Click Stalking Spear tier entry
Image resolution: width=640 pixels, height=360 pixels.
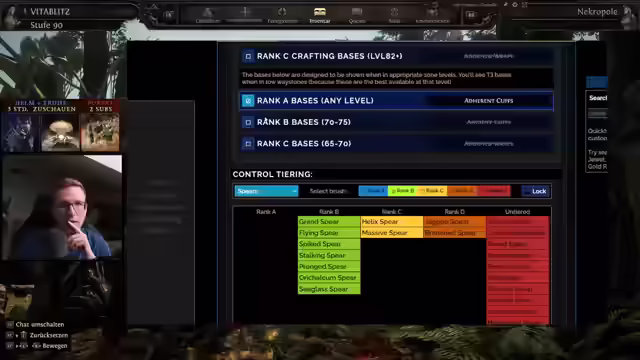click(x=329, y=255)
